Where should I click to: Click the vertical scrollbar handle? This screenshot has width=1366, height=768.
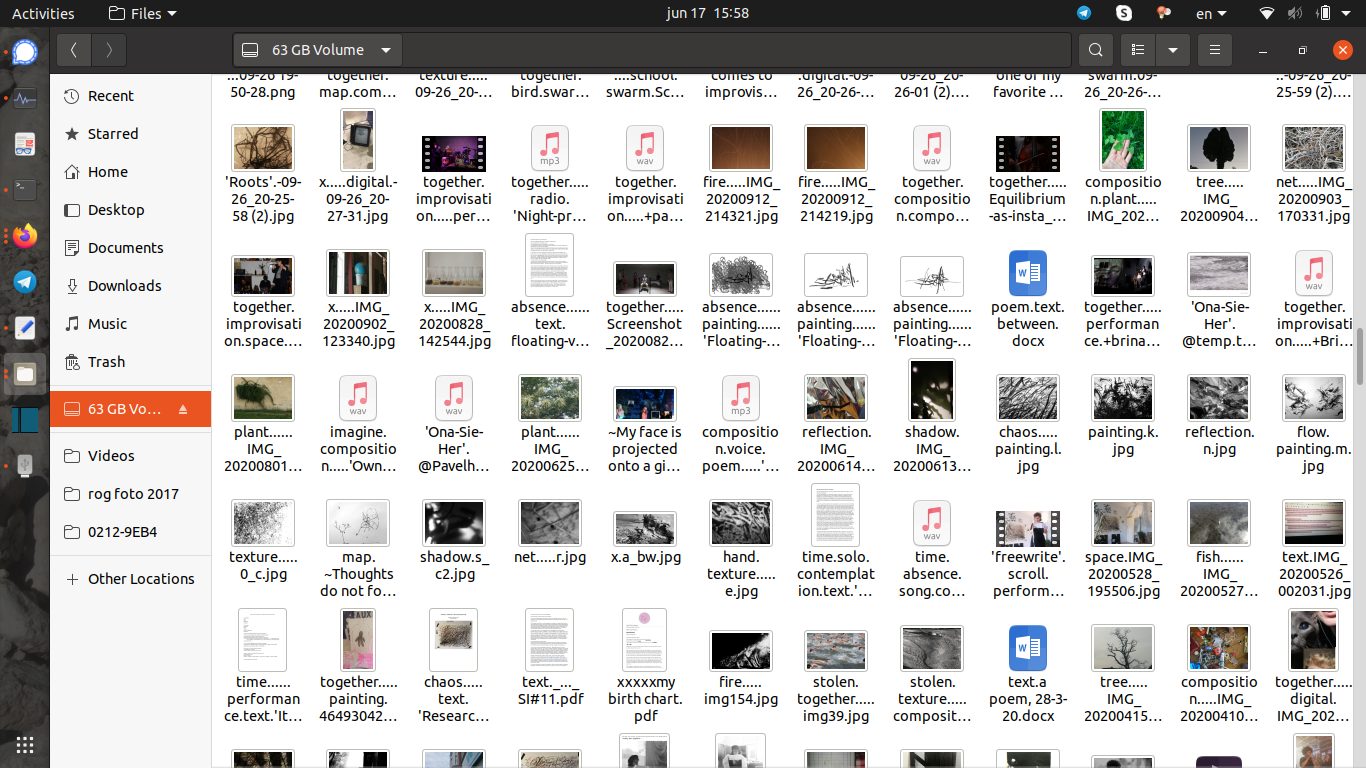[x=1359, y=355]
